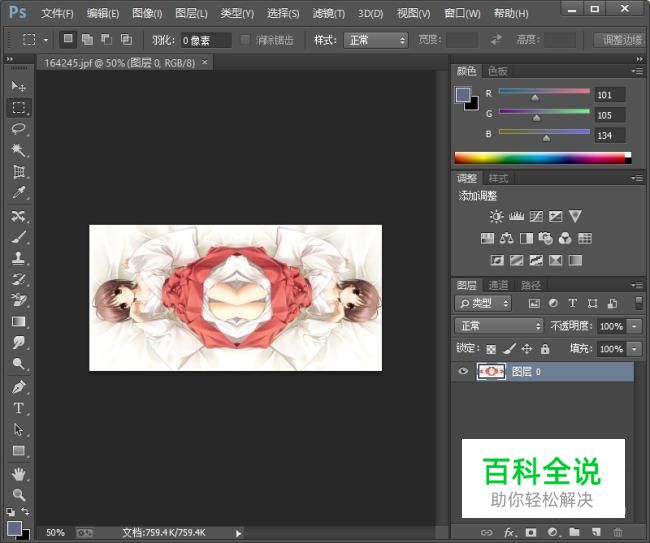The width and height of the screenshot is (650, 543).
Task: Switch to 通道 channels tab
Action: [498, 285]
